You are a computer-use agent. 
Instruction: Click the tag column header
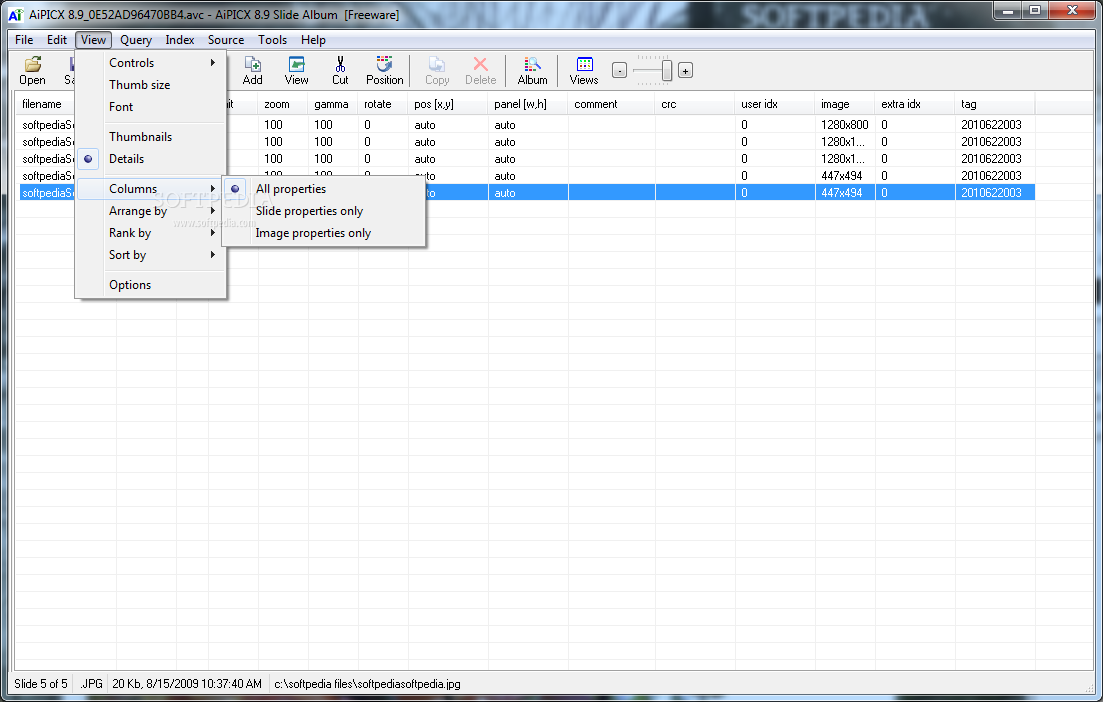click(x=995, y=104)
